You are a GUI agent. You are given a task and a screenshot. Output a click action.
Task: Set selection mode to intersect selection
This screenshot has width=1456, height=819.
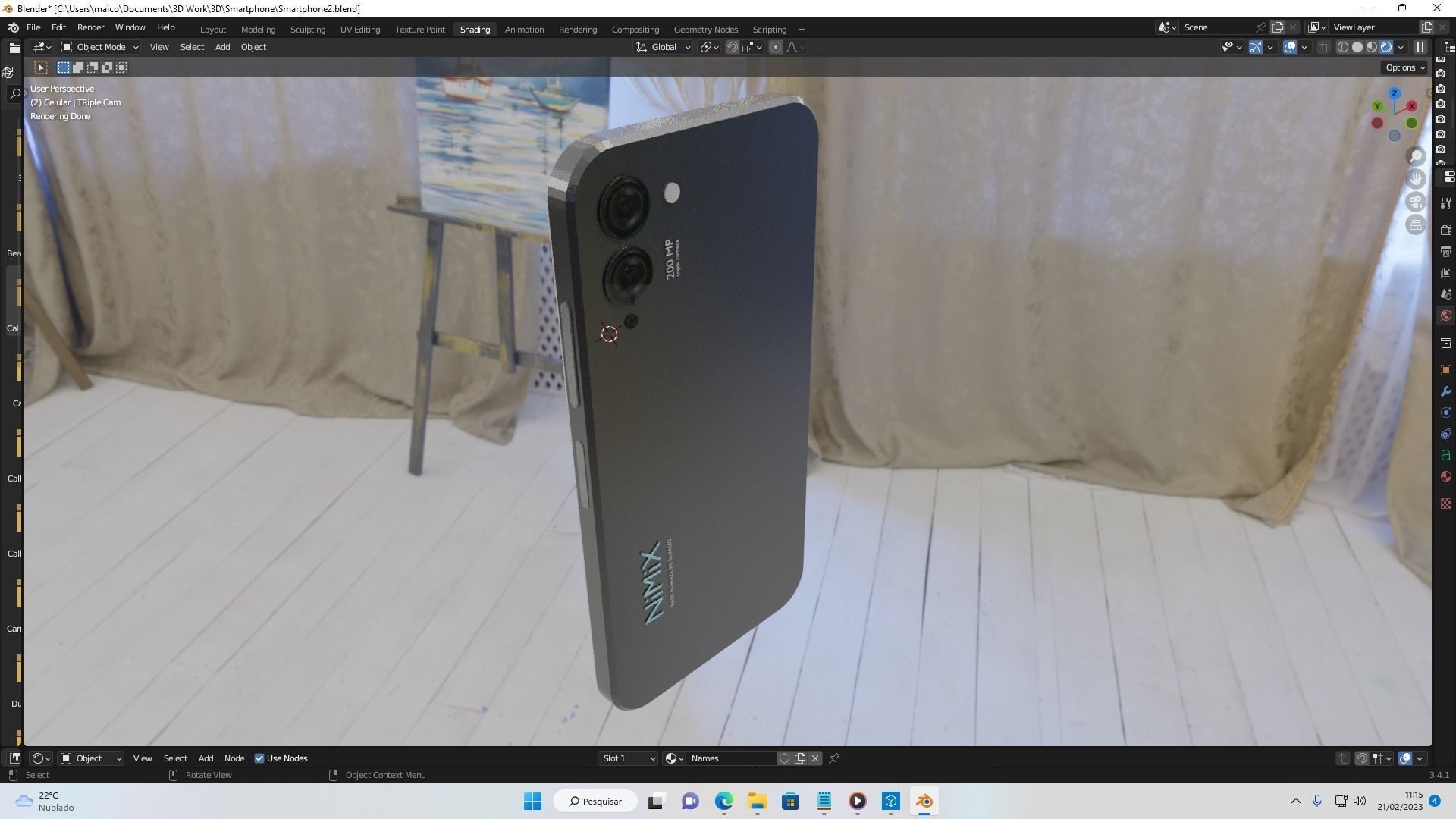click(121, 67)
